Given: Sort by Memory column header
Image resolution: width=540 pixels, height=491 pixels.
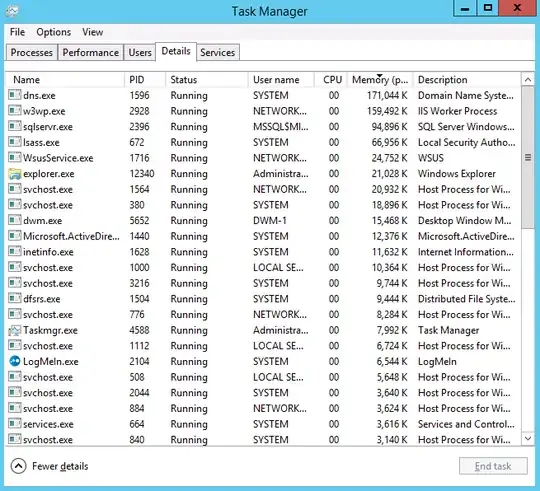Looking at the screenshot, I should click(x=380, y=80).
